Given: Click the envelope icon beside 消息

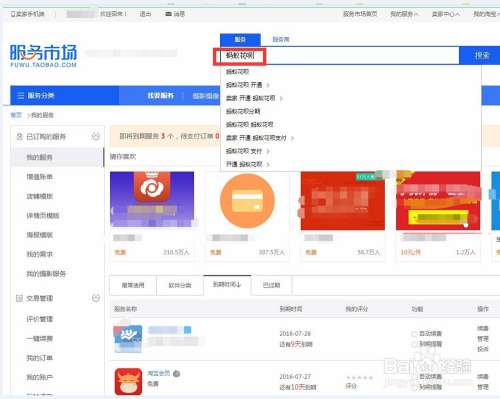Looking at the screenshot, I should point(169,14).
